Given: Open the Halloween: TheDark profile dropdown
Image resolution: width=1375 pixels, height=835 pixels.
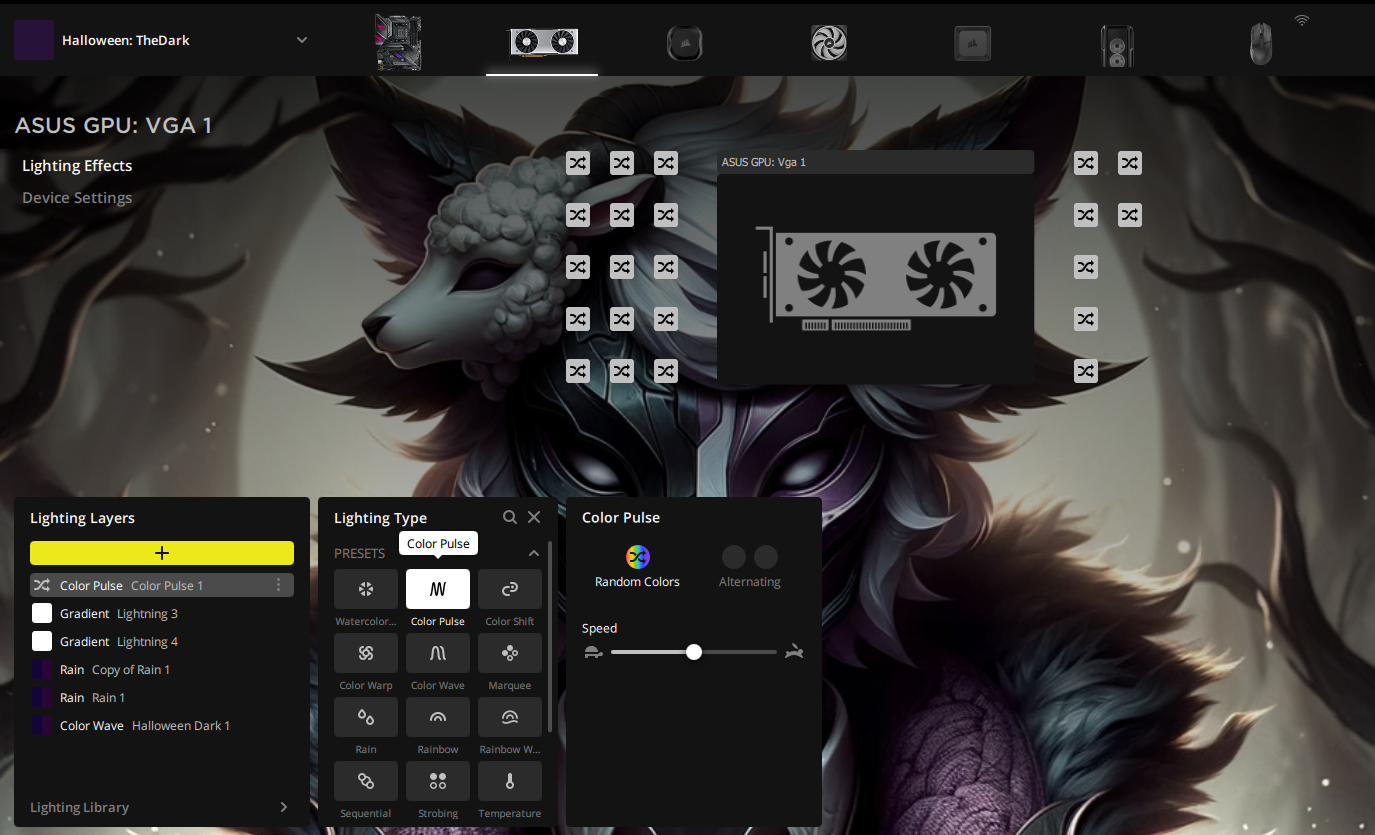Looking at the screenshot, I should pyautogui.click(x=302, y=40).
